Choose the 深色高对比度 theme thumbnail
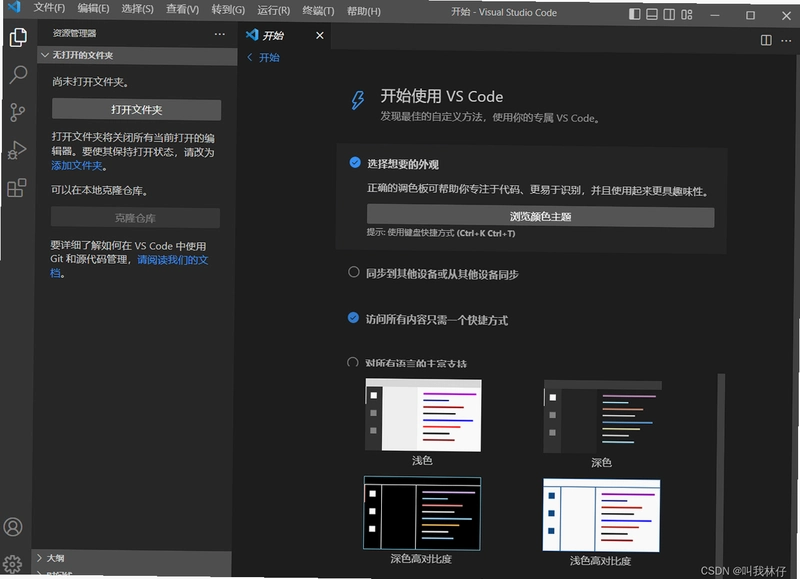Screen dimensions: 800x579 tap(422, 513)
